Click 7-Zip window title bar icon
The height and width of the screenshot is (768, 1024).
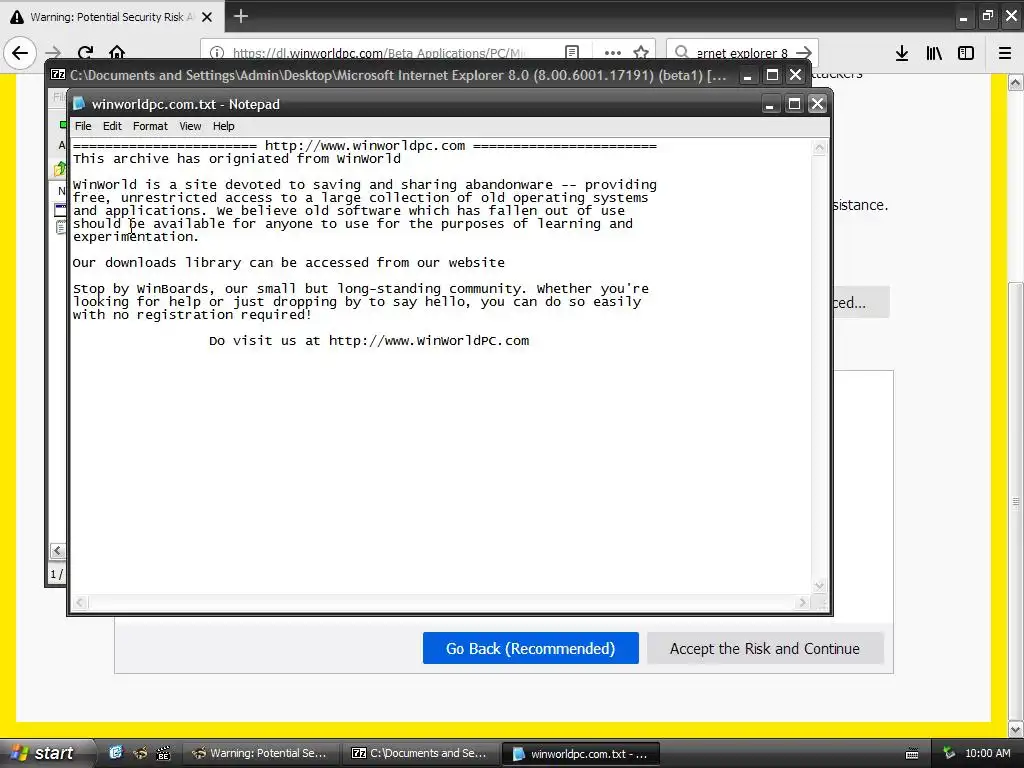(x=57, y=74)
